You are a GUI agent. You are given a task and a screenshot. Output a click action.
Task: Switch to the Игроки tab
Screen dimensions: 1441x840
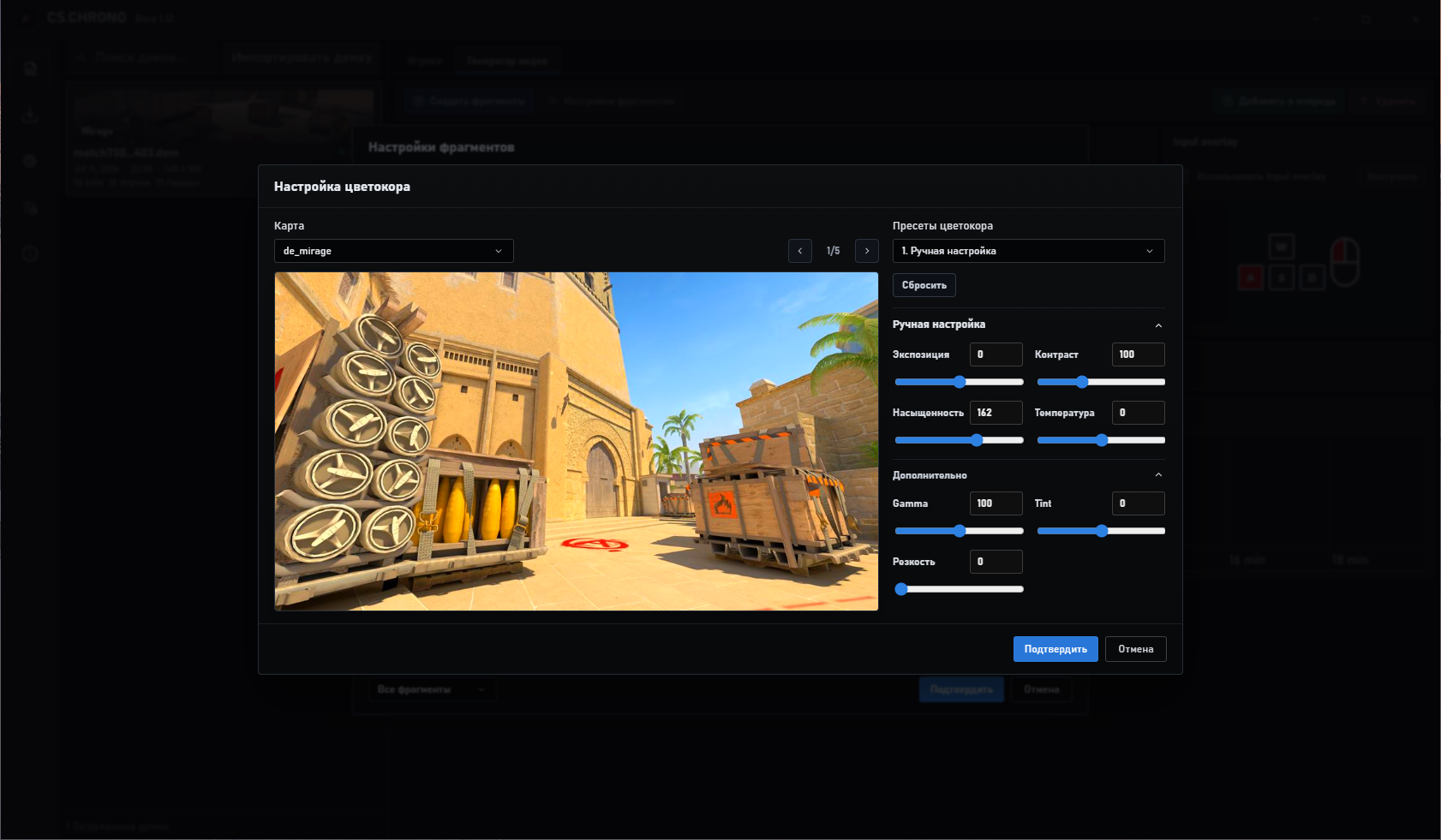pos(425,61)
